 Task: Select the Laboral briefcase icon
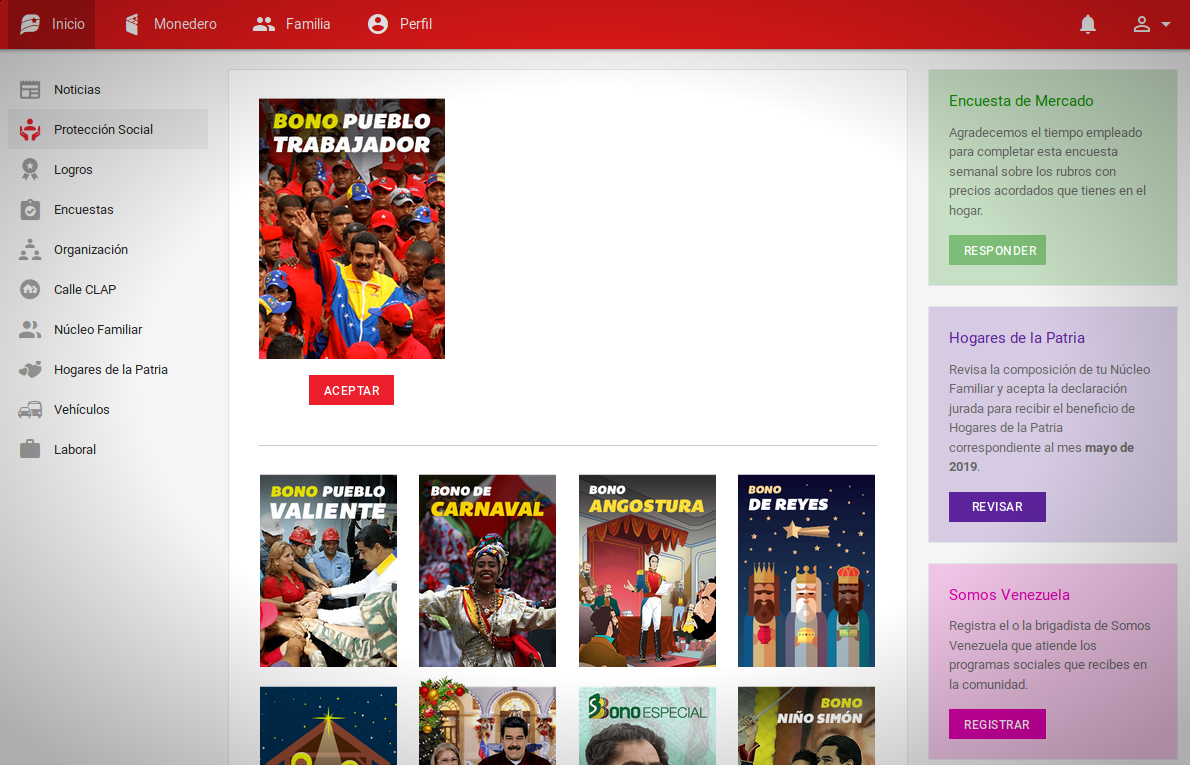[30, 450]
